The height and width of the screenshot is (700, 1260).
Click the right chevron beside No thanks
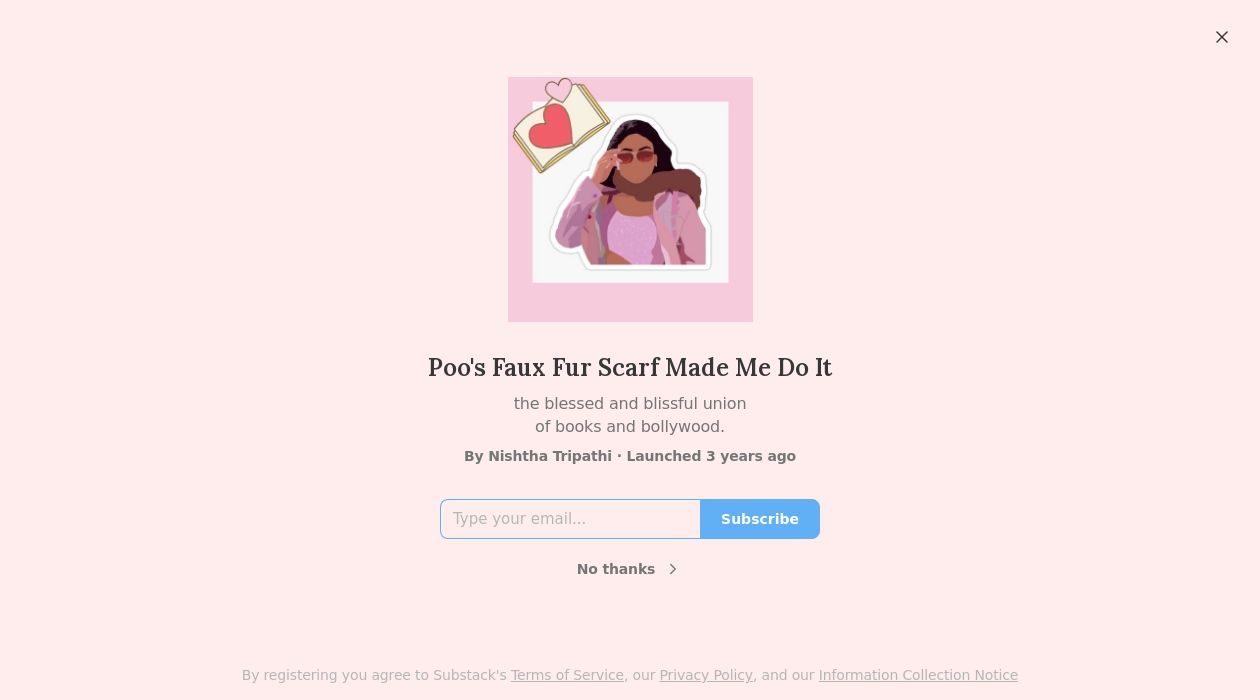point(673,569)
